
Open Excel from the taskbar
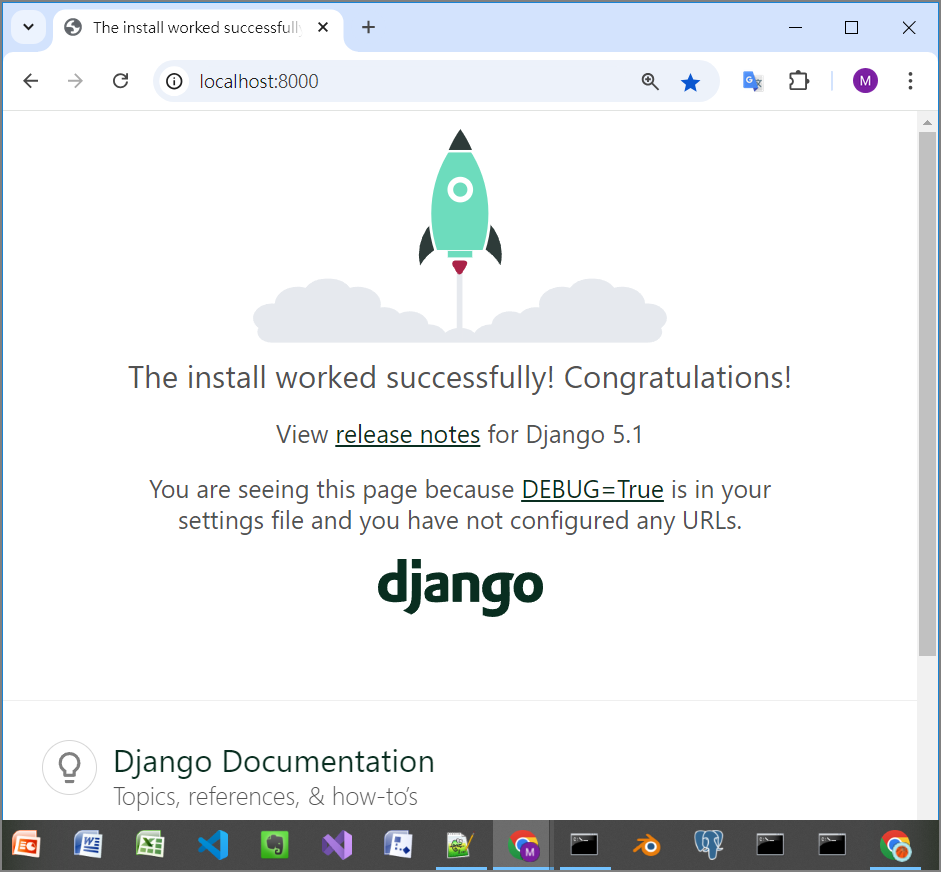150,845
